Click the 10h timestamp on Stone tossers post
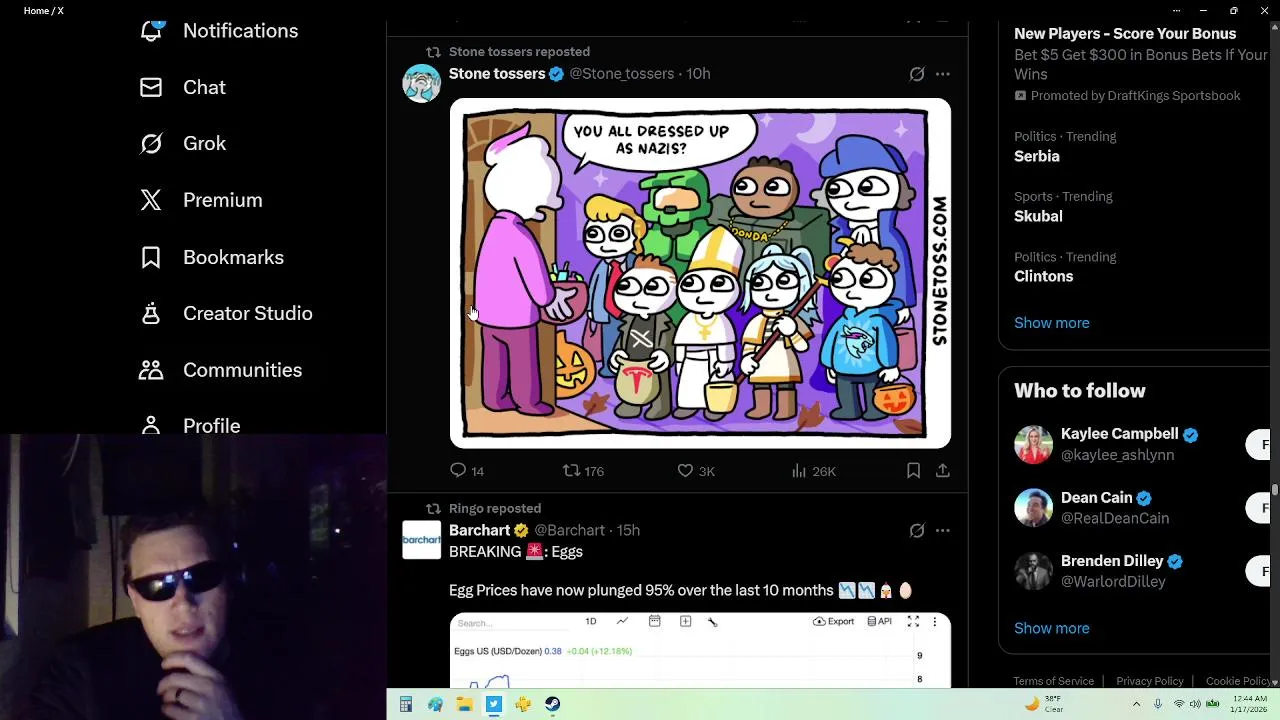Image resolution: width=1280 pixels, height=720 pixels. [x=698, y=74]
